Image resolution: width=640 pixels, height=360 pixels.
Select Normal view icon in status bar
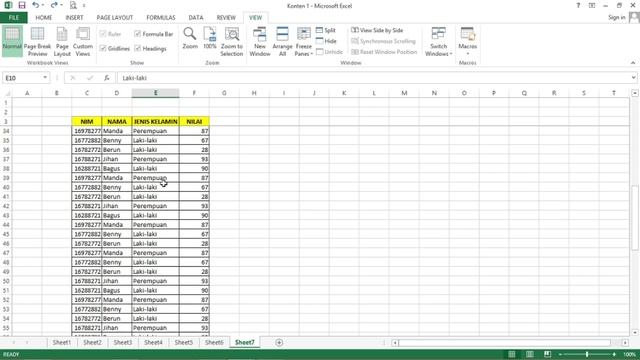point(511,354)
